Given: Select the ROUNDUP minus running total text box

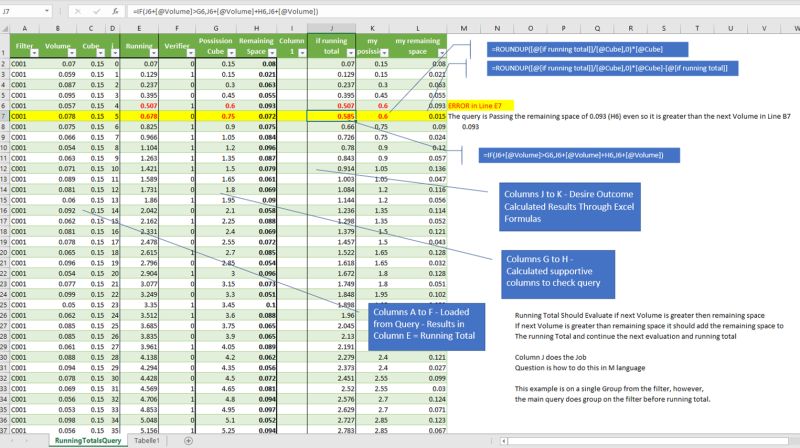Looking at the screenshot, I should [x=612, y=68].
